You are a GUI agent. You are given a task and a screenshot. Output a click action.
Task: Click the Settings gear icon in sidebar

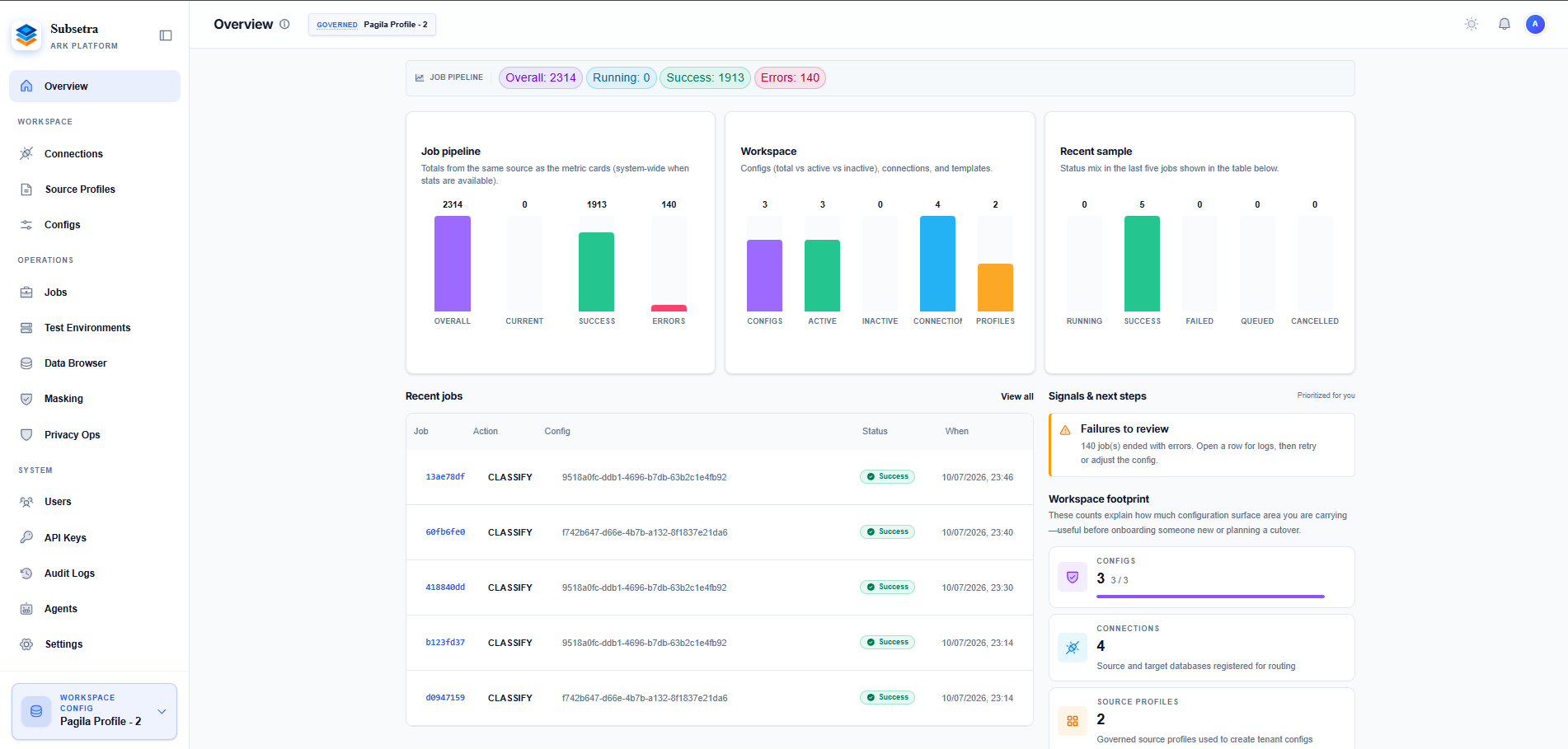tap(26, 644)
